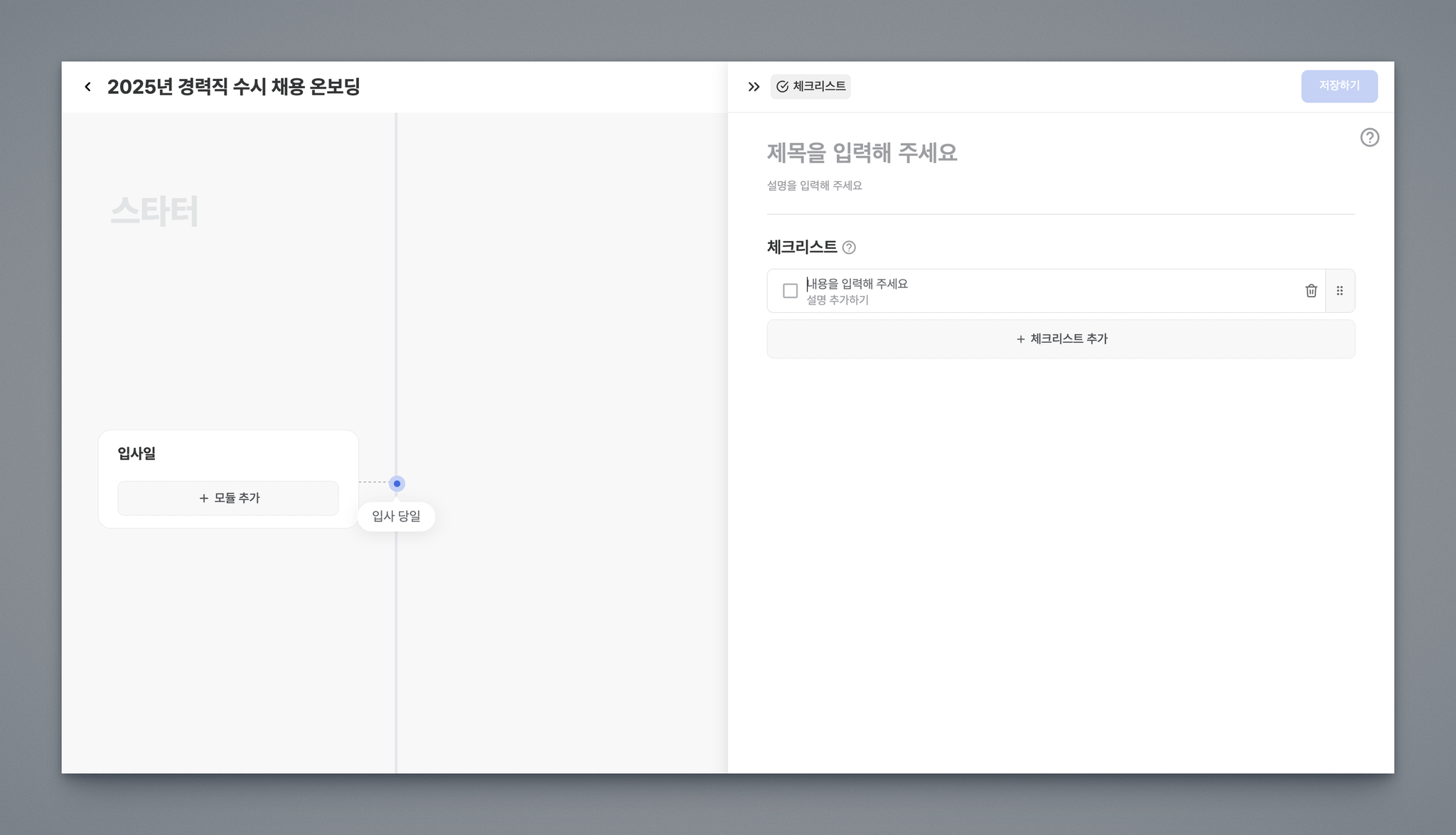
Task: Click the drag handle dots icon
Action: (1339, 291)
